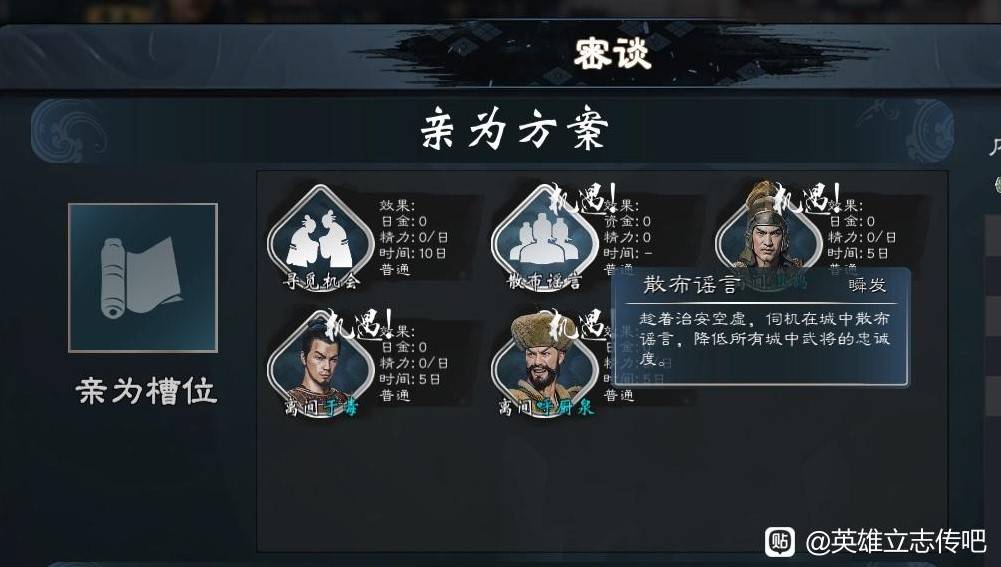The width and height of the screenshot is (1001, 567).
Task: Pick the 呼厨泉 fur-hat portrait
Action: (x=544, y=364)
